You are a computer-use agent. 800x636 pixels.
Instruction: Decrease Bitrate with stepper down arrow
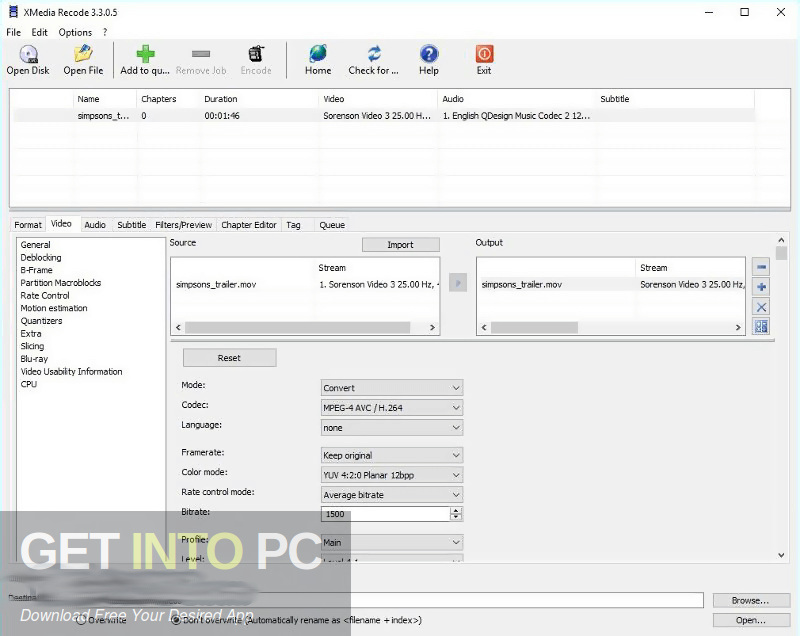pyautogui.click(x=456, y=517)
